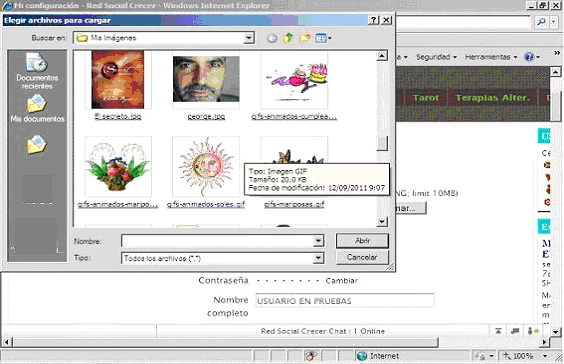Open Mis documentos in places bar

[x=37, y=109]
